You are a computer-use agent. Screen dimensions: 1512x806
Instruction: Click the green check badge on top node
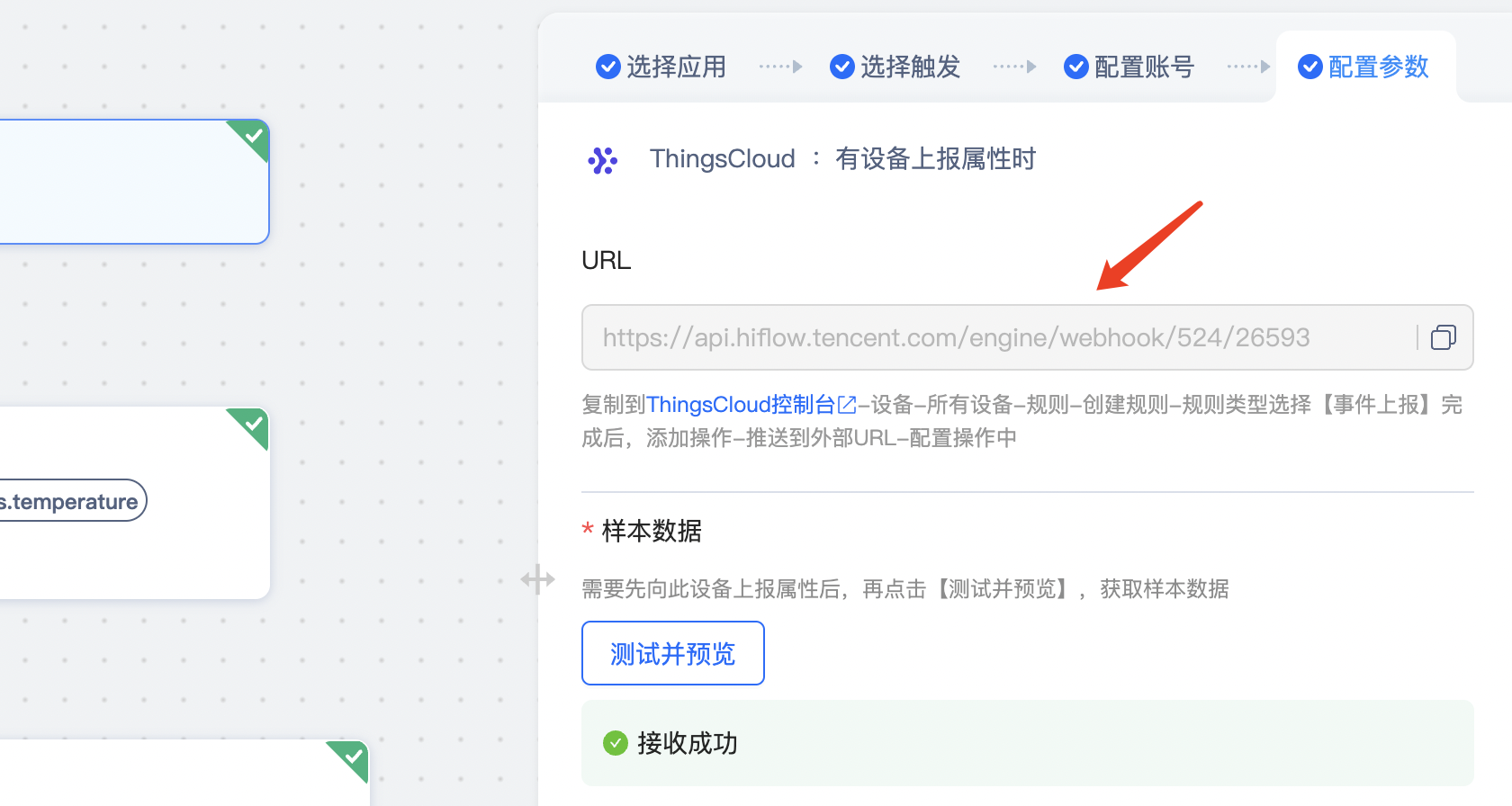(x=251, y=138)
